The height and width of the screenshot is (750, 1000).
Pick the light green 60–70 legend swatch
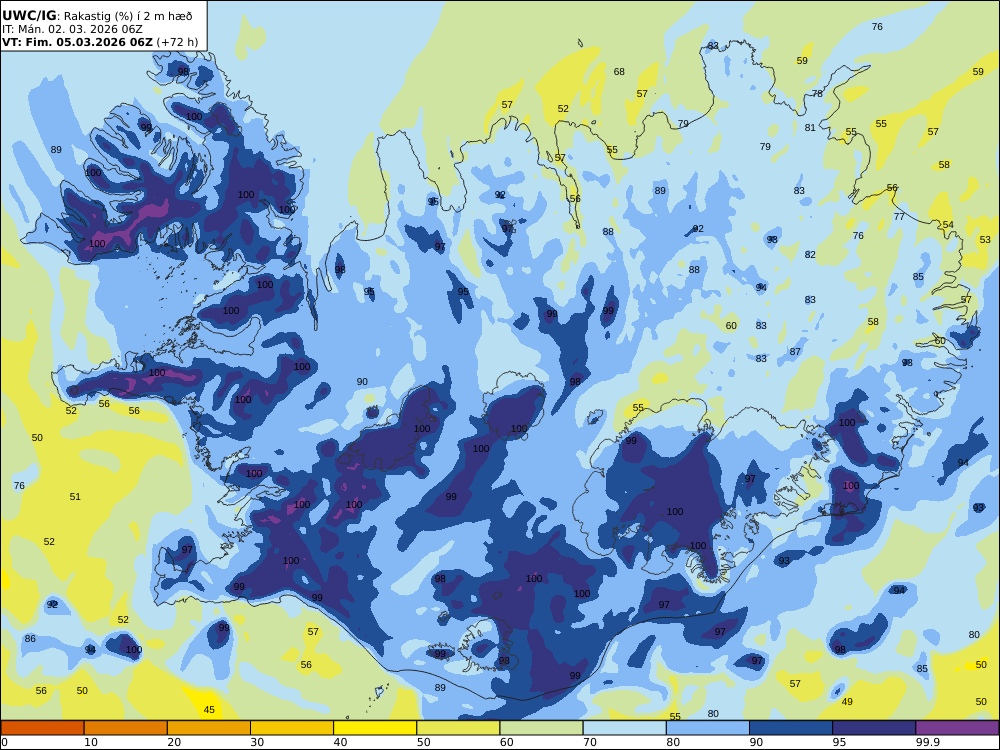pyautogui.click(x=541, y=728)
